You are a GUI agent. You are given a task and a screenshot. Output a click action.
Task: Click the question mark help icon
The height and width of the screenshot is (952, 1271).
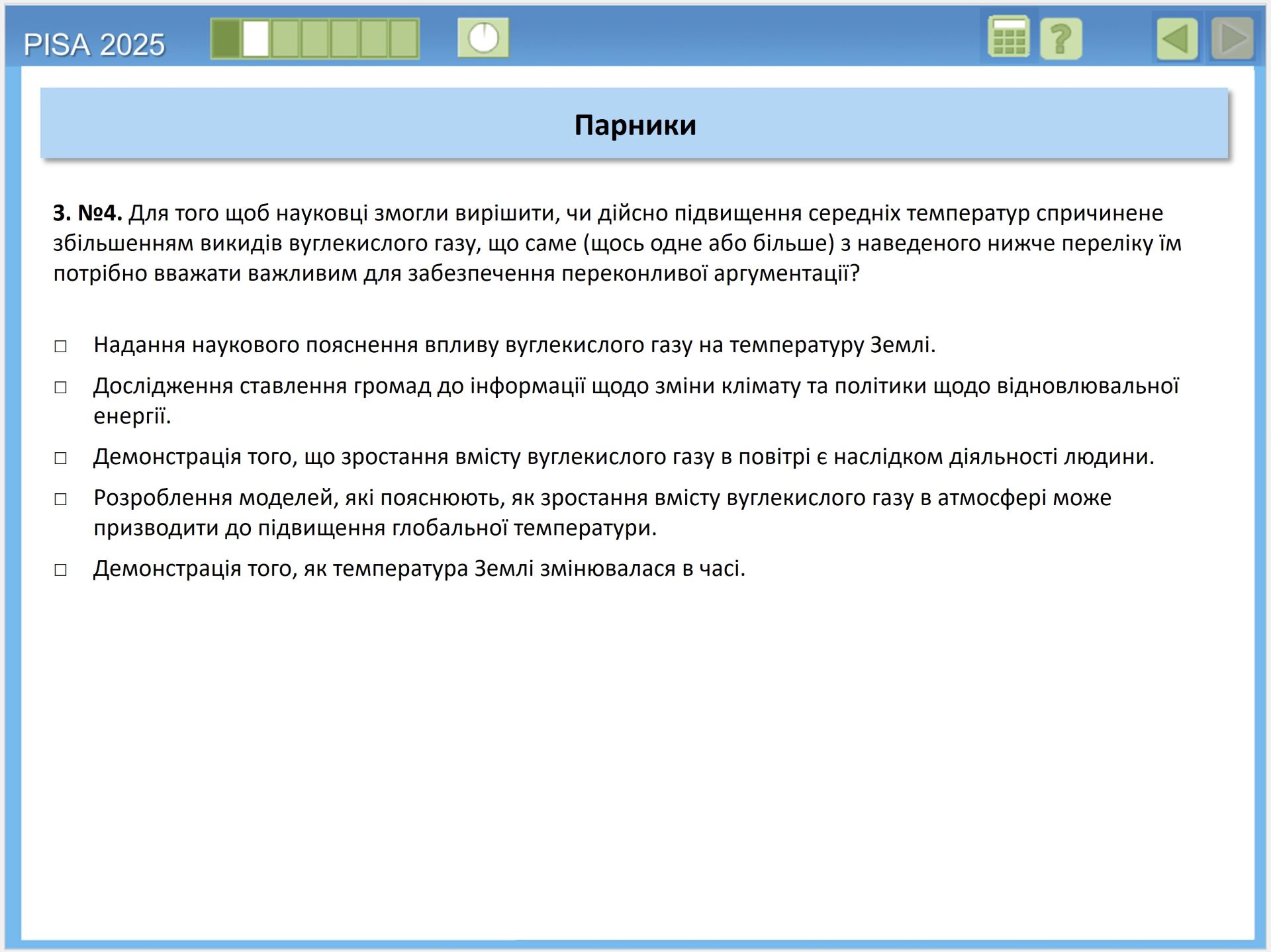[x=1060, y=39]
